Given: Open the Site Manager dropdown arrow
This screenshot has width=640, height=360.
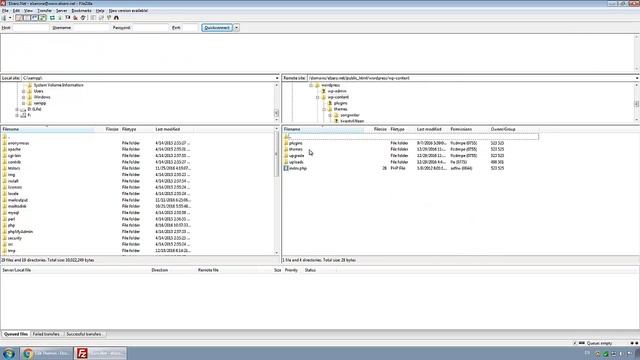Looking at the screenshot, I should click(x=10, y=18).
